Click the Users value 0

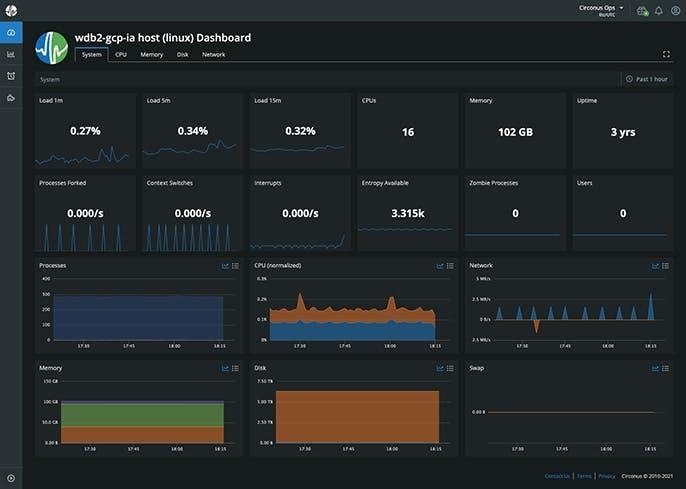pos(623,213)
